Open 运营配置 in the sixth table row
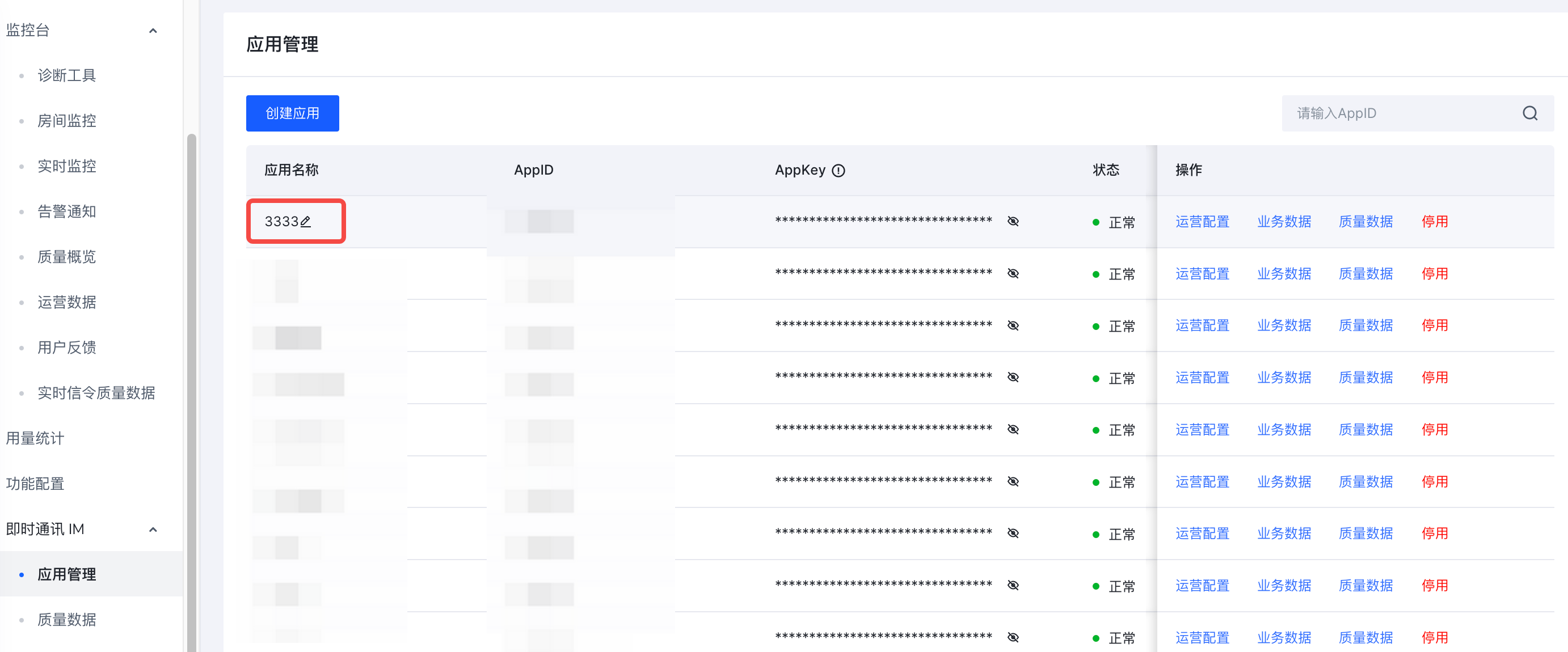This screenshot has height=652, width=1568. point(1202,482)
